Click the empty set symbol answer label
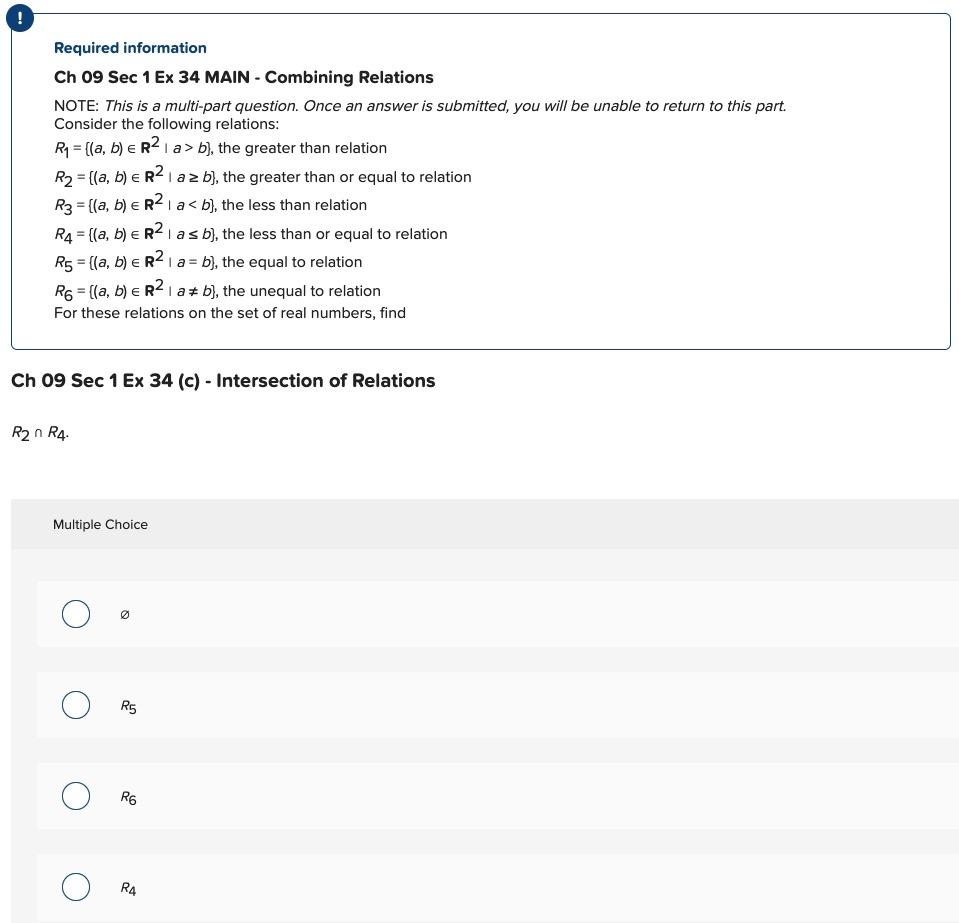The width and height of the screenshot is (959, 923). pyautogui.click(x=125, y=615)
